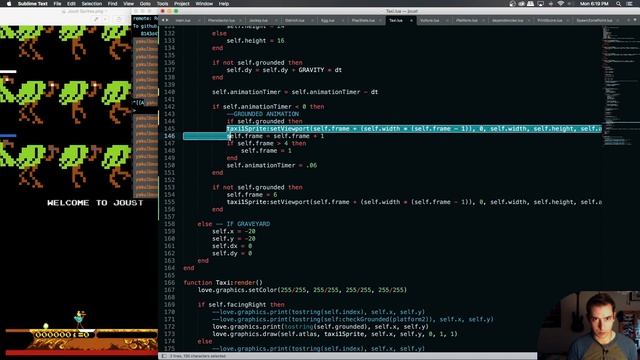Click the AirPlay display icon

click(540, 4)
